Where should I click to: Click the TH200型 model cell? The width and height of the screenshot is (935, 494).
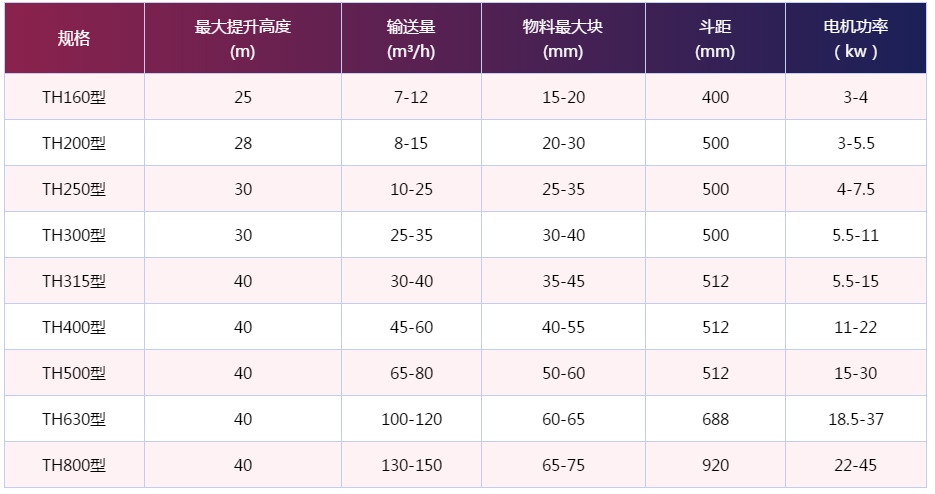coord(74,143)
